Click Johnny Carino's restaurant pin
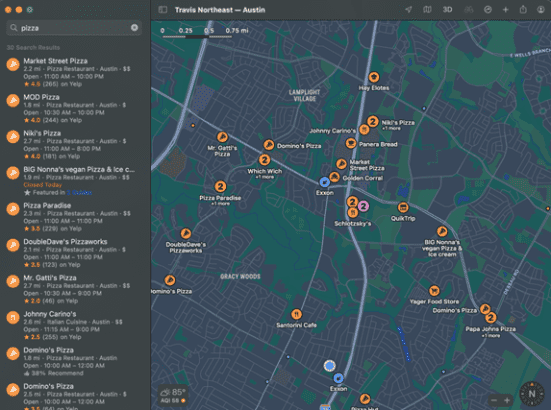Image resolution: width=551 pixels, height=410 pixels. [364, 130]
